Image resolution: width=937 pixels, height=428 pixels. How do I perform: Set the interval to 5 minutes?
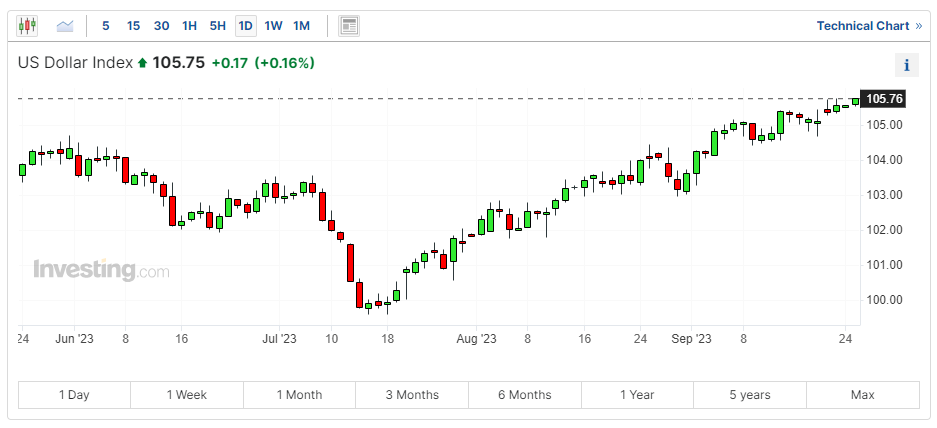[x=106, y=25]
